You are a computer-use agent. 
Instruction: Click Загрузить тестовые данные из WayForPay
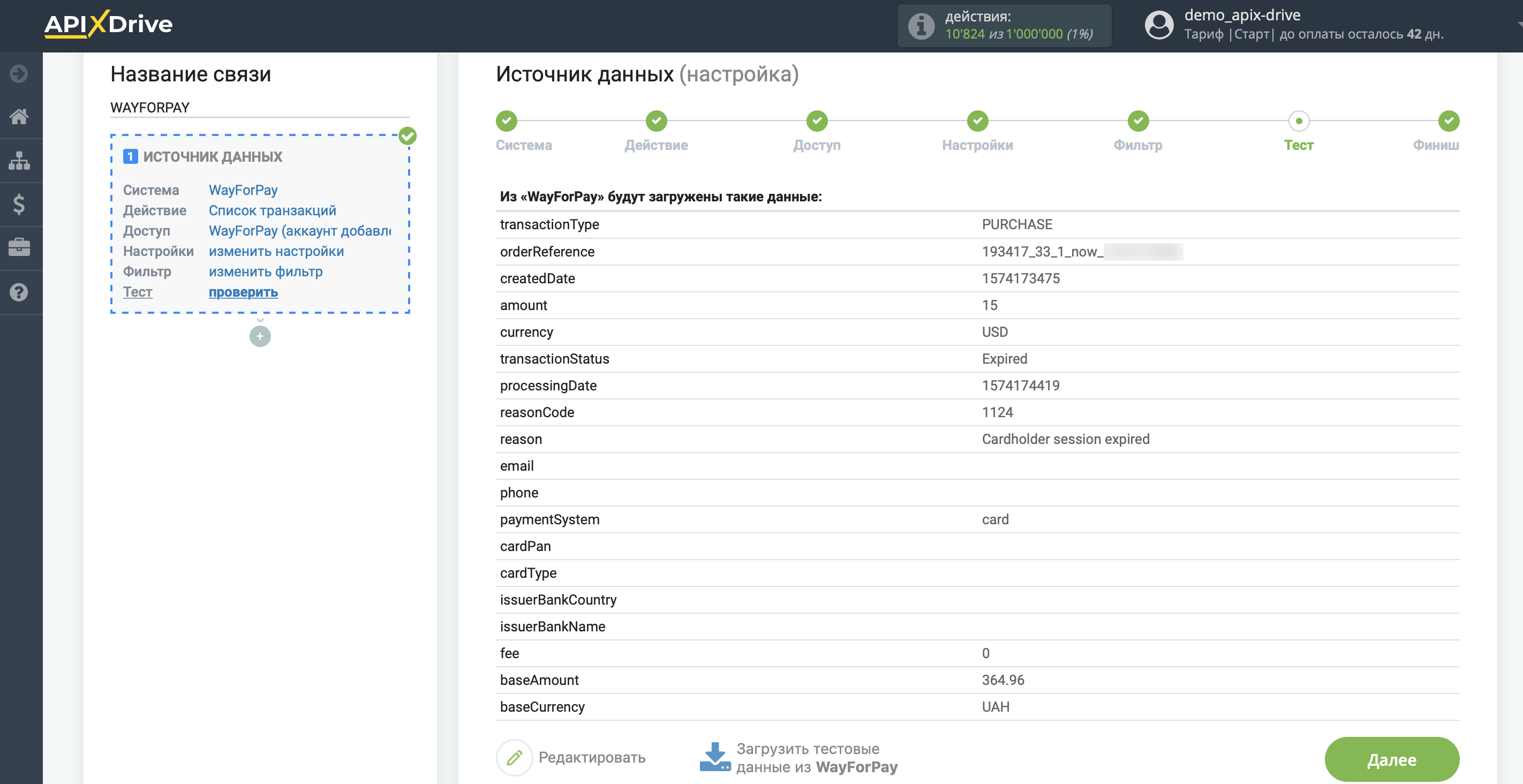(x=817, y=758)
